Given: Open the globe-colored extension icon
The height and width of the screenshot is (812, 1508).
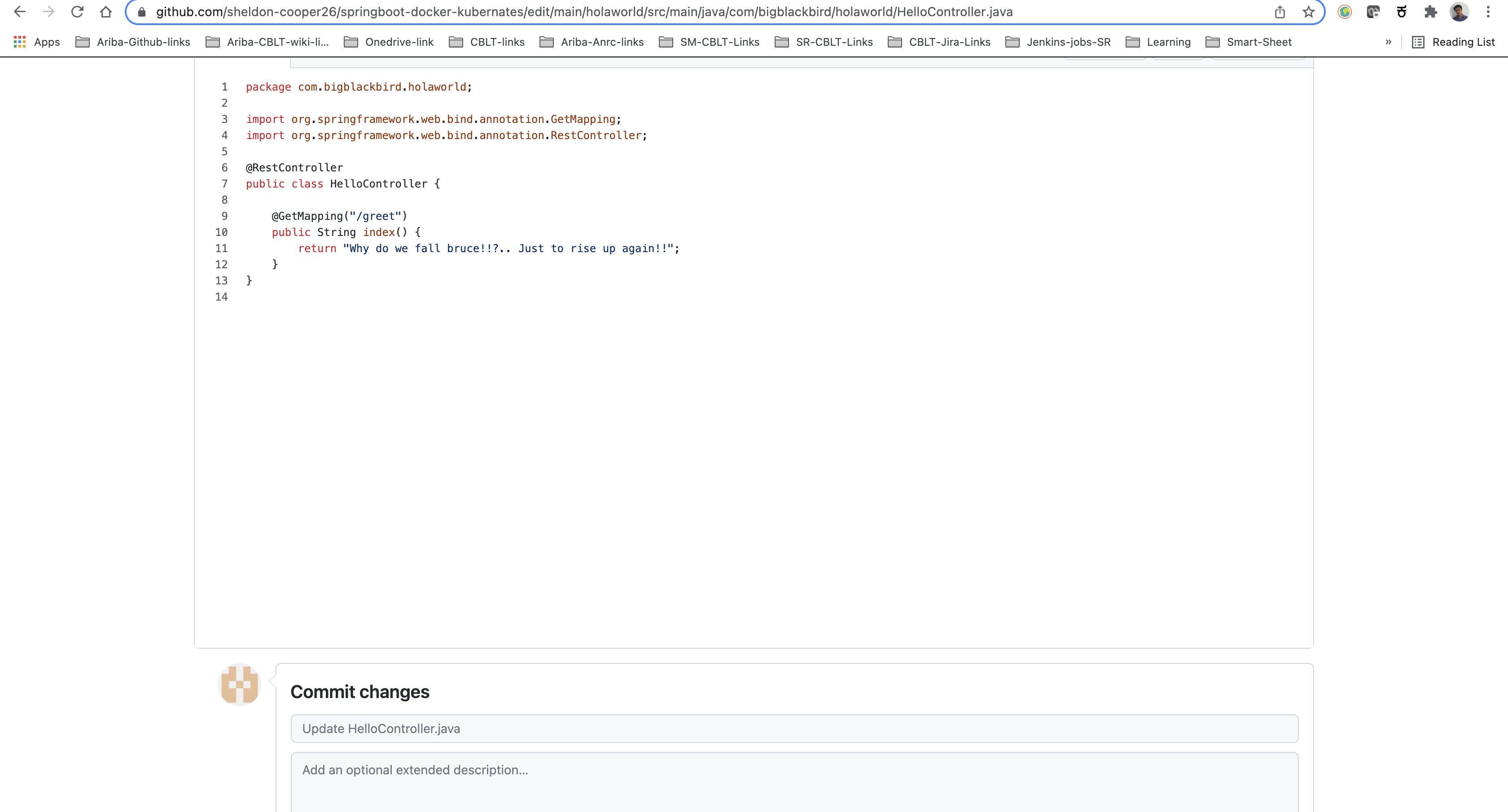Looking at the screenshot, I should (x=1345, y=12).
